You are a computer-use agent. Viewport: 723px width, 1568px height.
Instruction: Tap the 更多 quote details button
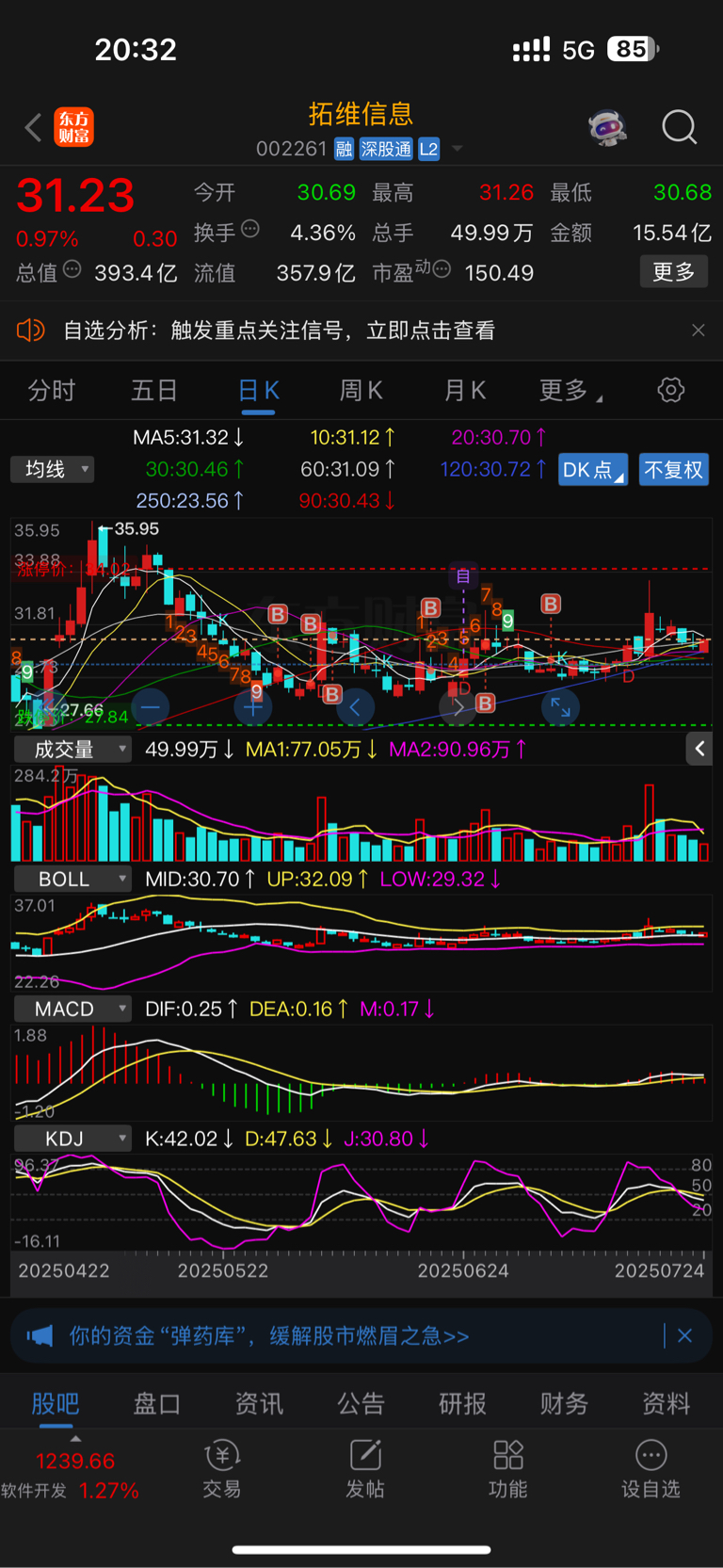[x=674, y=272]
